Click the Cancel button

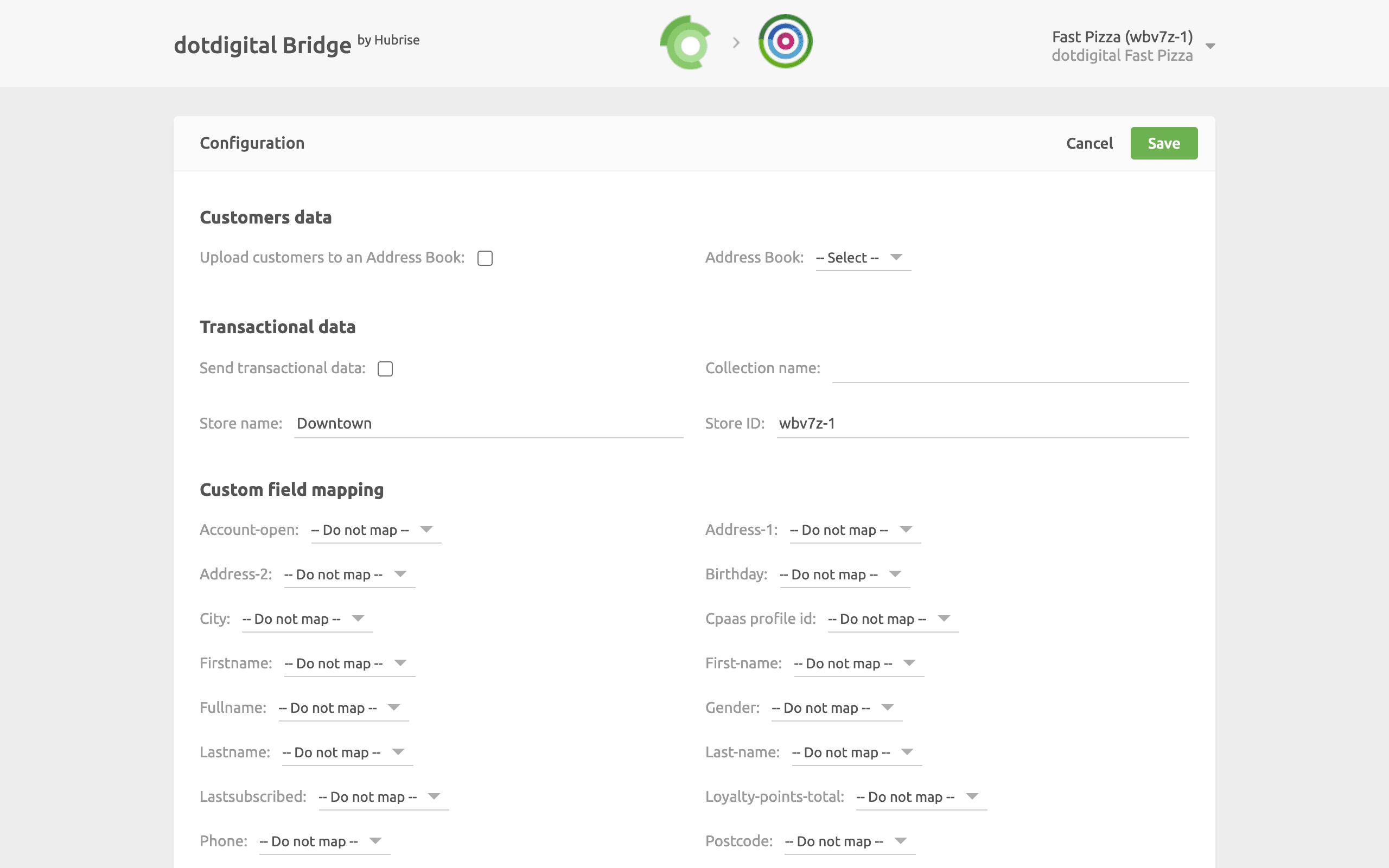pyautogui.click(x=1089, y=143)
